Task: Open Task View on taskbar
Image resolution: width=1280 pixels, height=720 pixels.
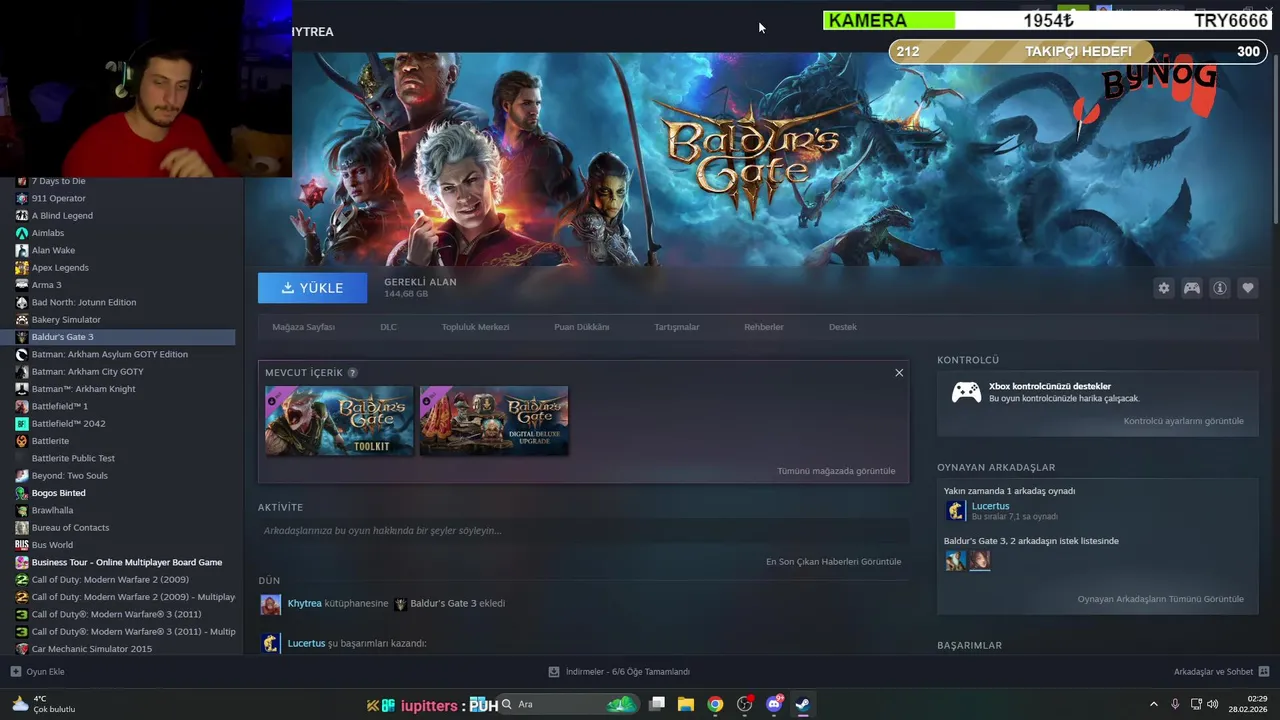Action: (657, 704)
